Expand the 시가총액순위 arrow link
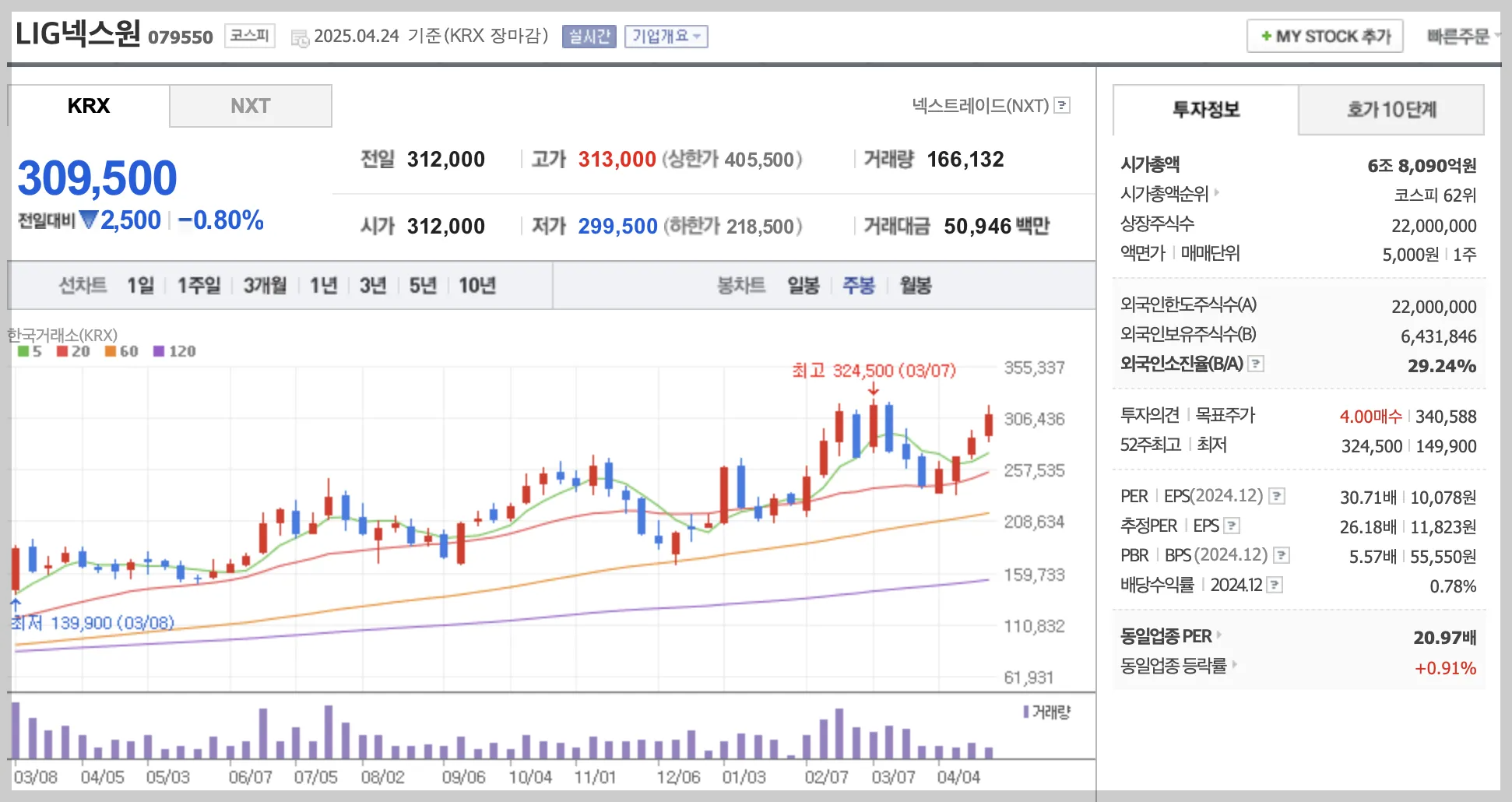1512x802 pixels. (1217, 192)
